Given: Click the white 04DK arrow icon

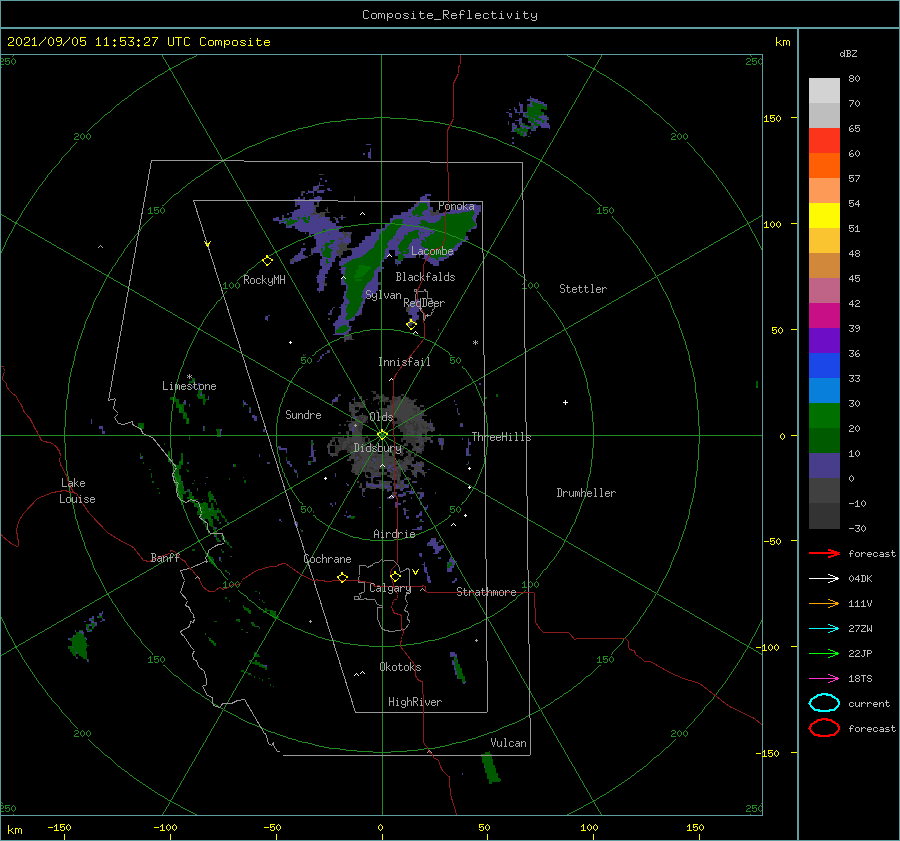Looking at the screenshot, I should tap(824, 579).
